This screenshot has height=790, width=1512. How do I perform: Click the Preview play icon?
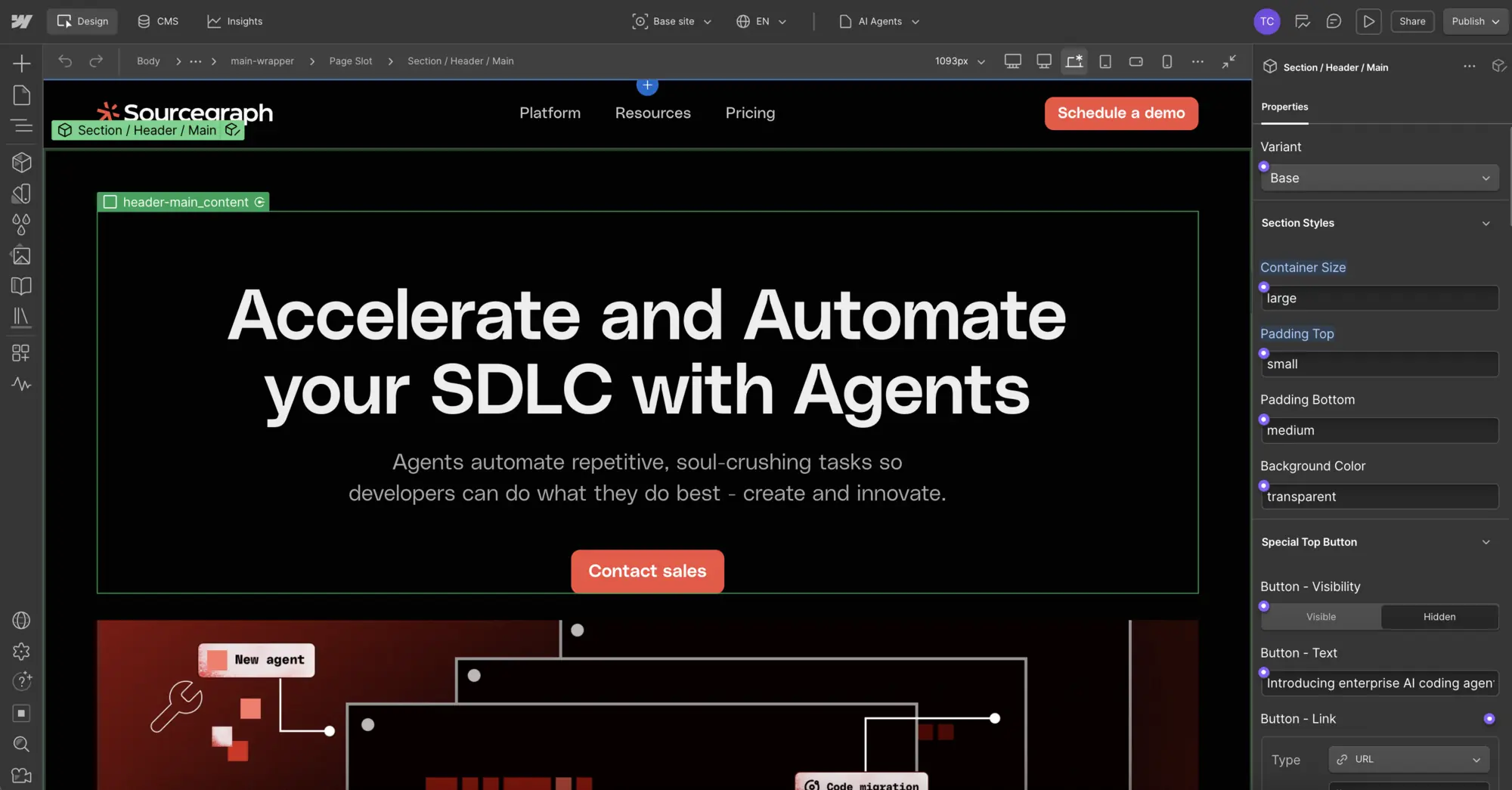click(1368, 21)
